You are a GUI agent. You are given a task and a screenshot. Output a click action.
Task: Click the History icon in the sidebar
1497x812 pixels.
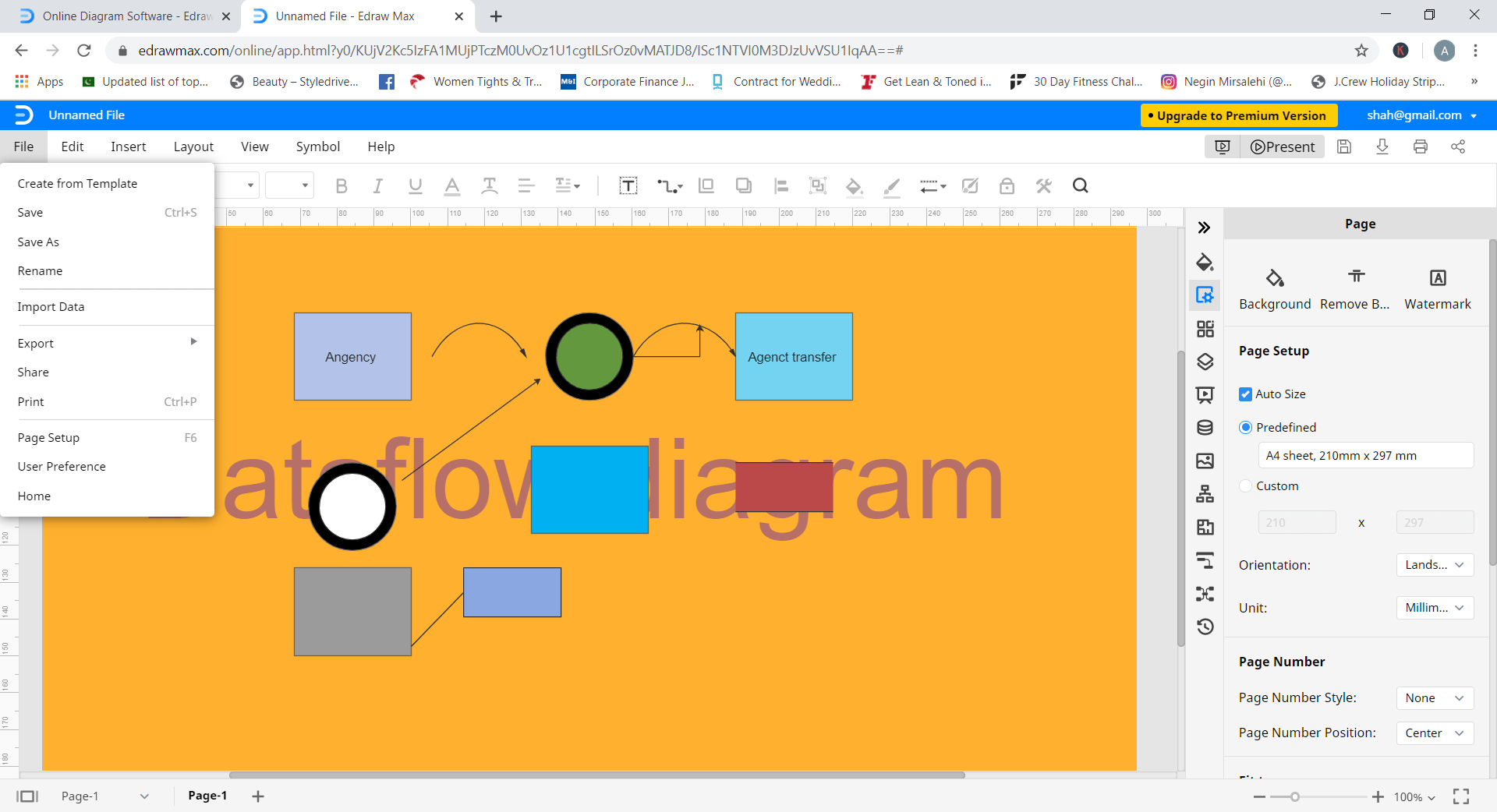click(x=1205, y=627)
